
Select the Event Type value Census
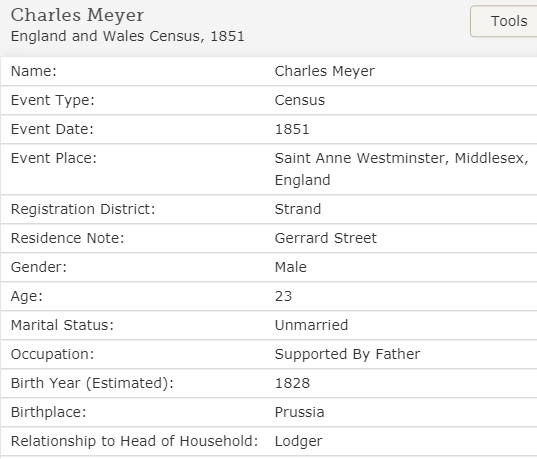(x=300, y=100)
